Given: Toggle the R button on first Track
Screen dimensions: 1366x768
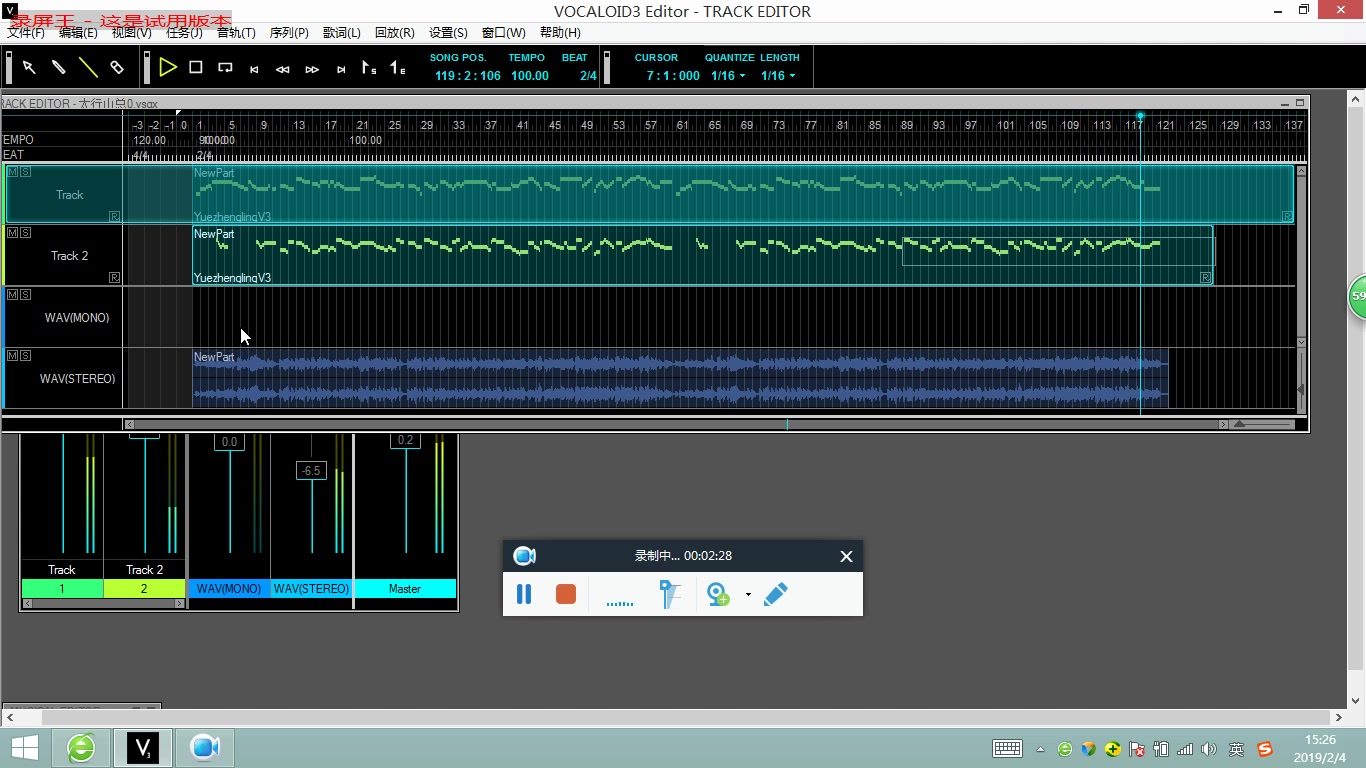Looking at the screenshot, I should click(x=114, y=216).
